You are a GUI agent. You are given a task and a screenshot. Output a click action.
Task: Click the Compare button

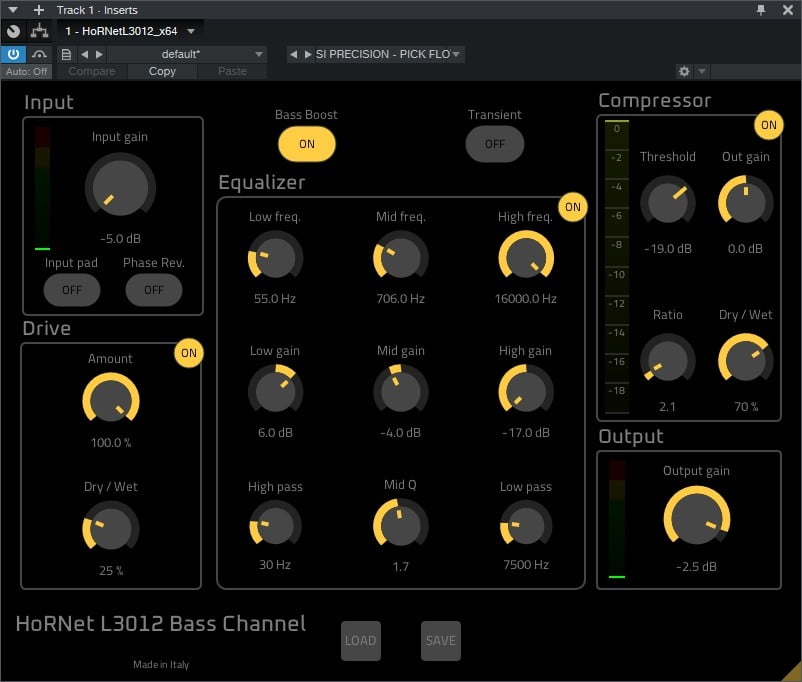pos(92,72)
